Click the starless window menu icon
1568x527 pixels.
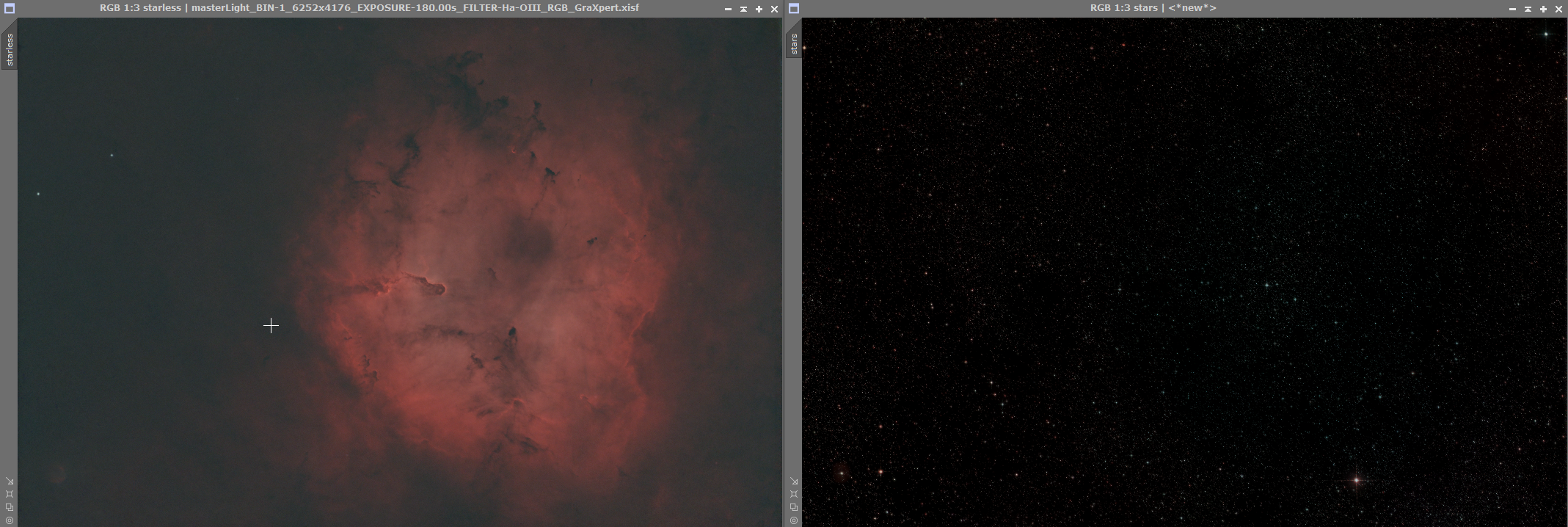pyautogui.click(x=10, y=9)
